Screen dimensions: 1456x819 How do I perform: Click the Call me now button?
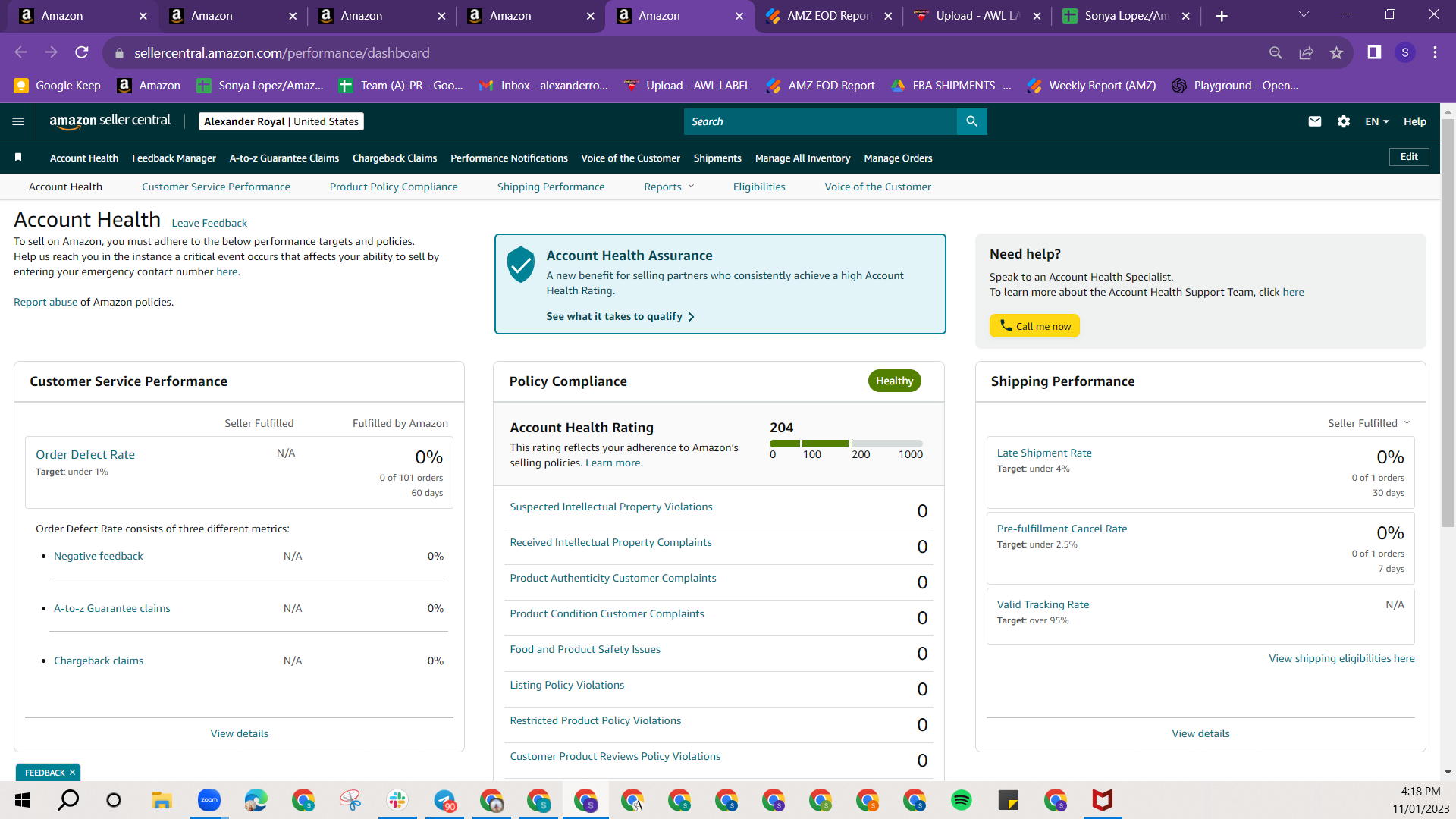tap(1034, 326)
